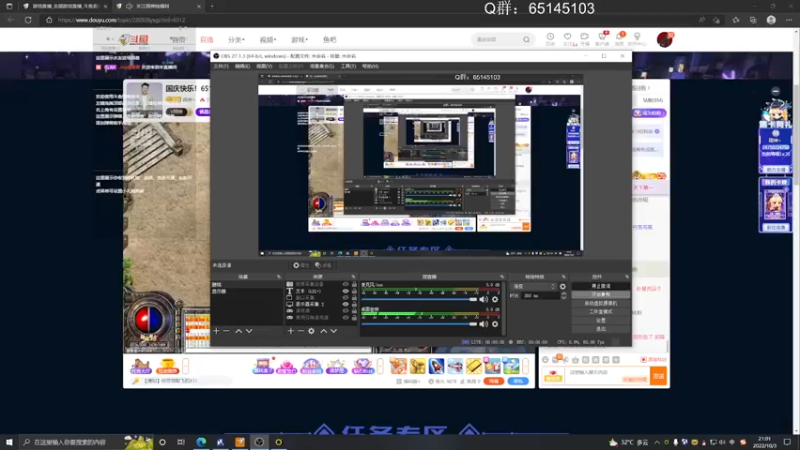Click Stop Streaming button in OBS controls

click(x=601, y=286)
